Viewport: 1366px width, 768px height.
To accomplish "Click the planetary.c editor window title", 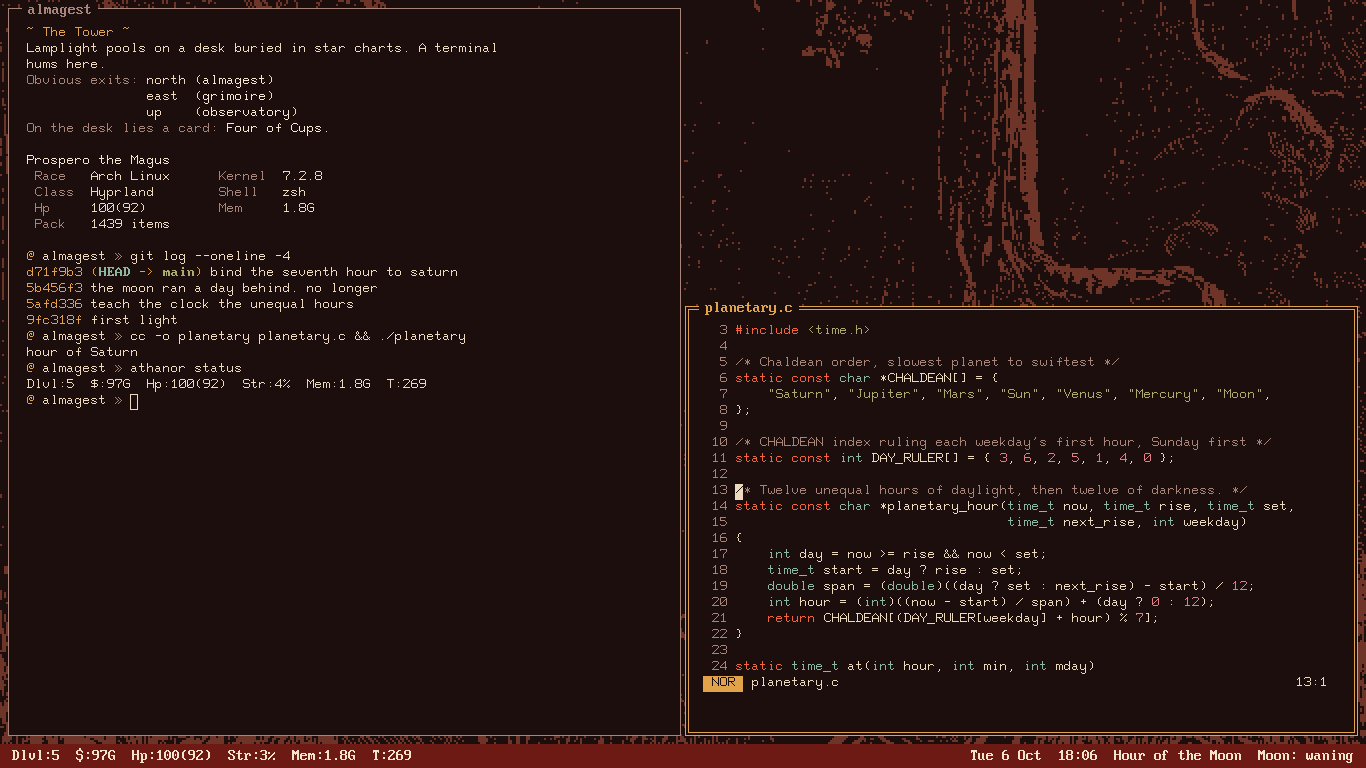I will point(748,308).
